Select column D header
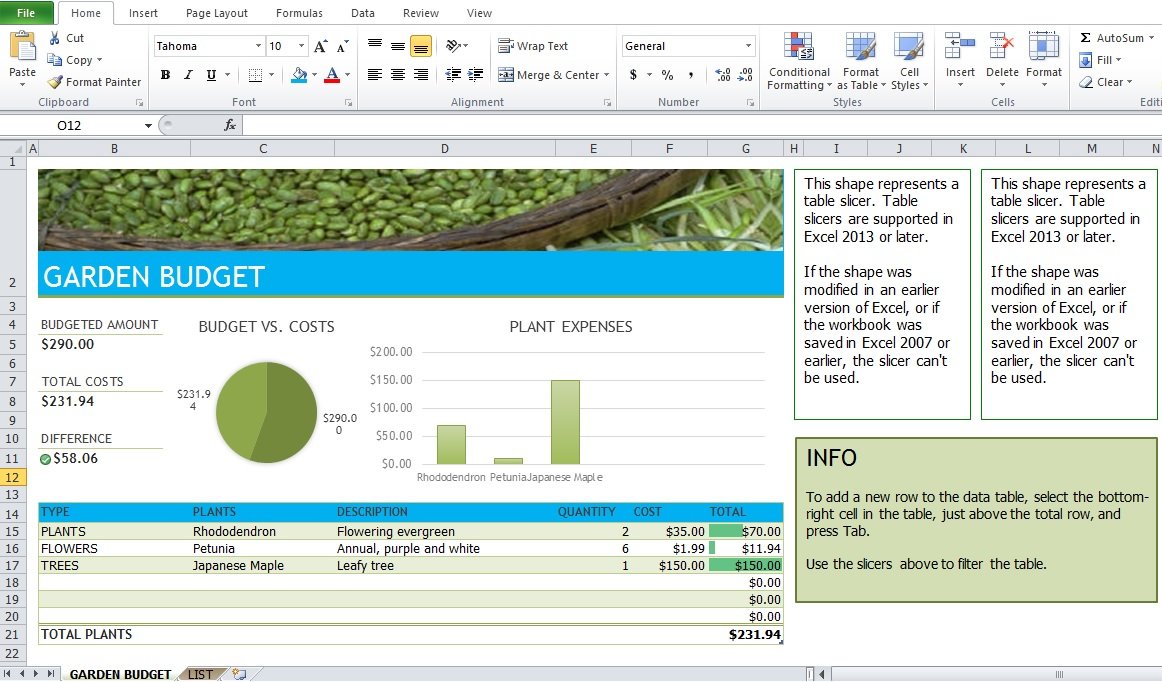 pyautogui.click(x=445, y=149)
